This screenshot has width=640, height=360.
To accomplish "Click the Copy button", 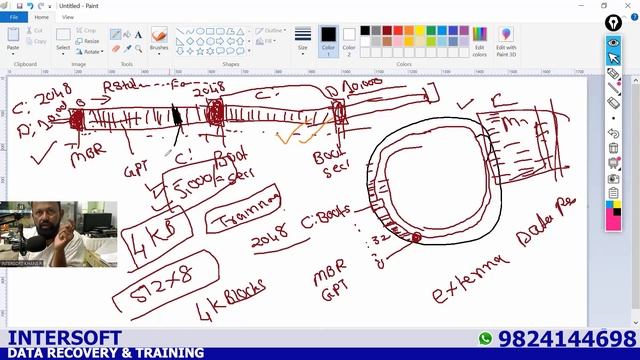I will [x=36, y=41].
